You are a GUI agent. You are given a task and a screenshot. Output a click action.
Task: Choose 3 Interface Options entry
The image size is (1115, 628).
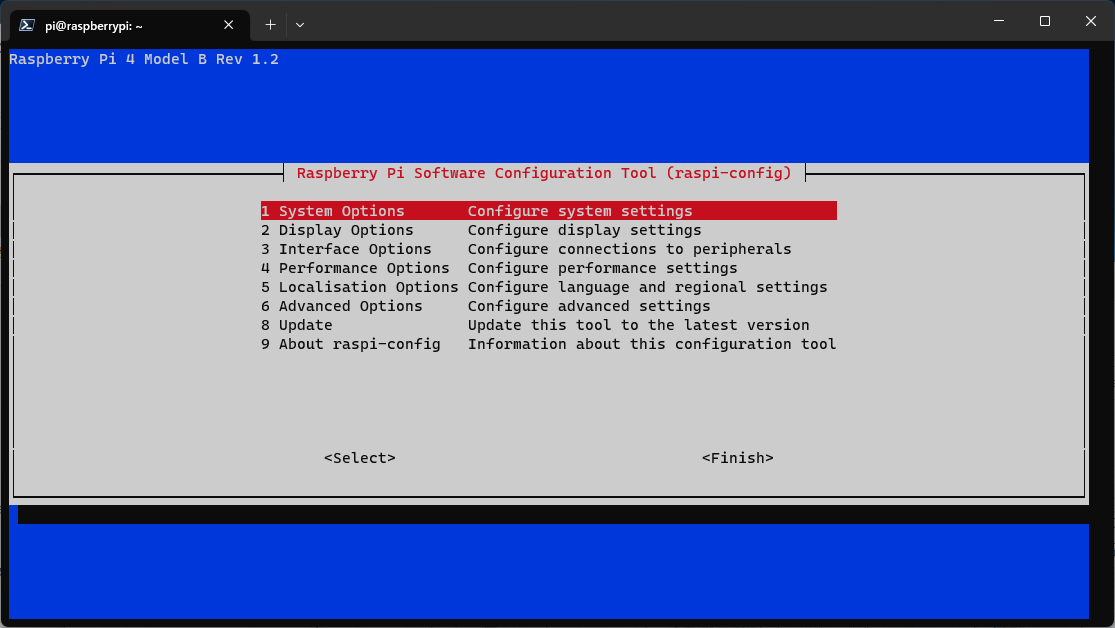pyautogui.click(x=548, y=249)
